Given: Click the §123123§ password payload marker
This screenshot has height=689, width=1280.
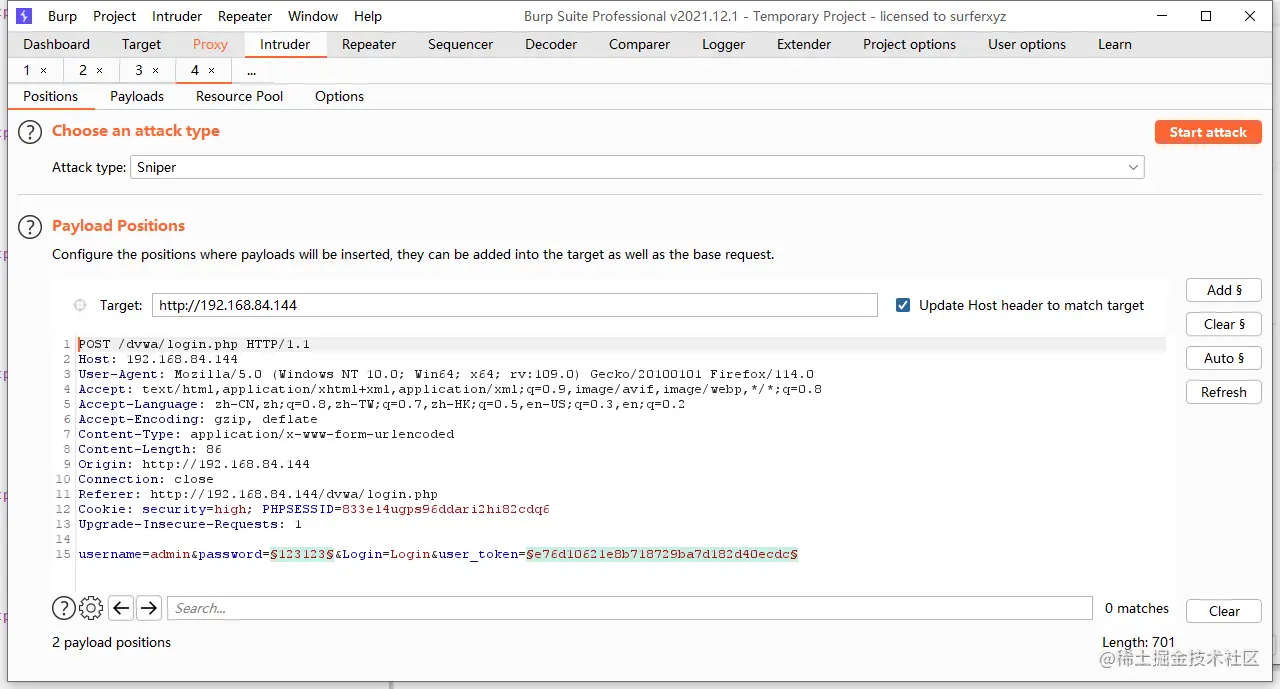Looking at the screenshot, I should 302,554.
